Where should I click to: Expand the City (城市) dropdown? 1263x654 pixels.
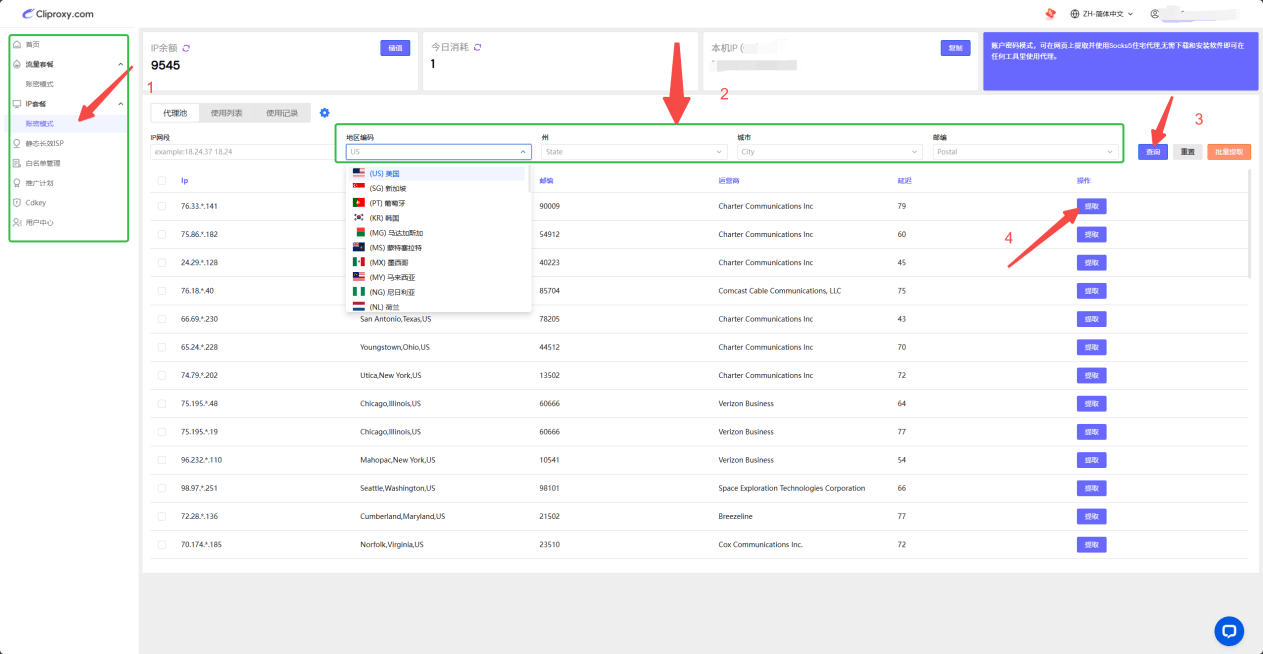point(828,152)
